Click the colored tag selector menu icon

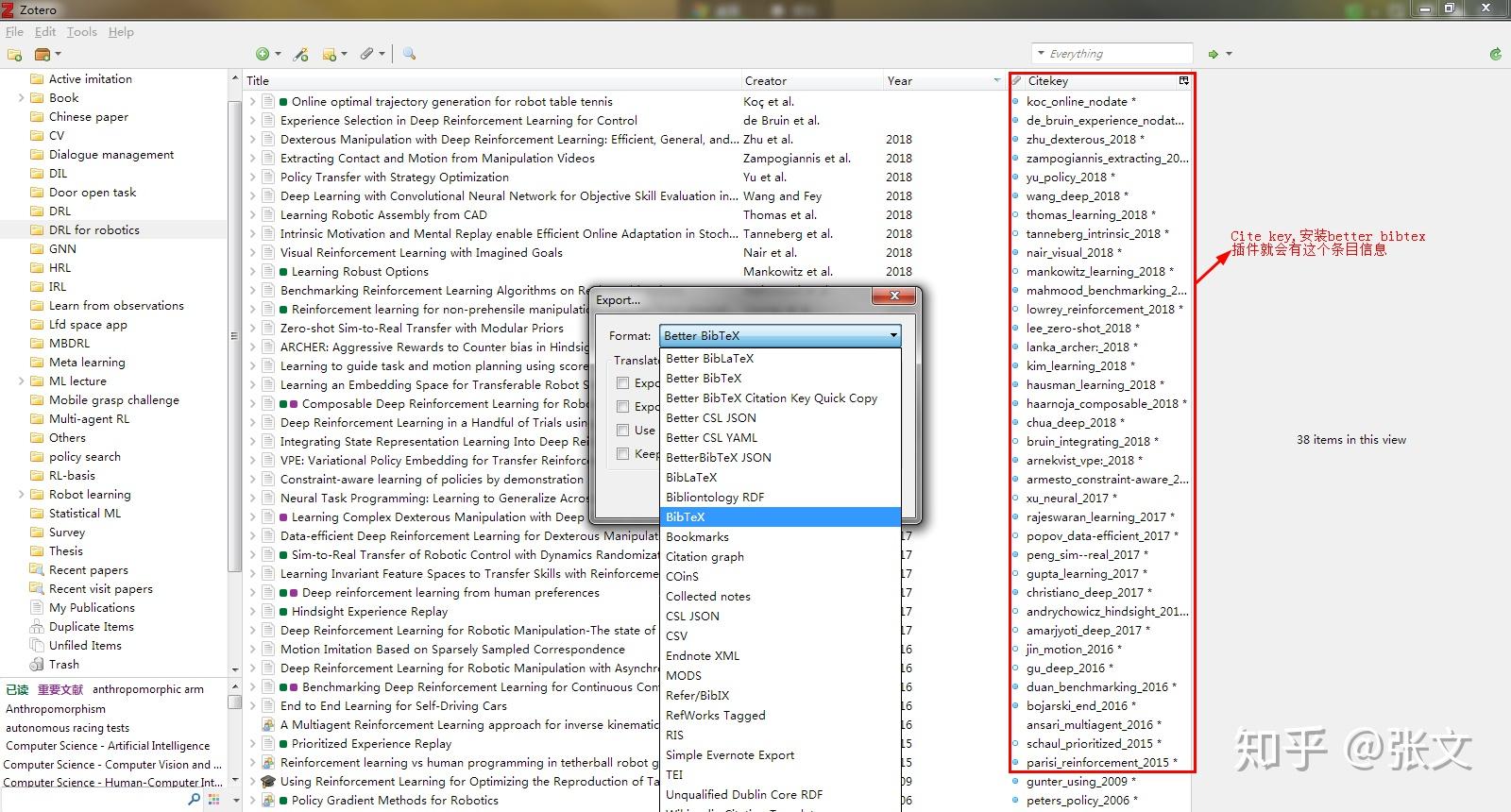[214, 800]
